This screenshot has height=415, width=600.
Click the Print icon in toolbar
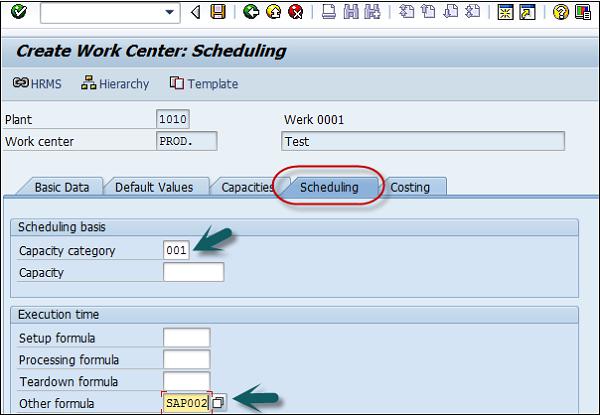(329, 12)
